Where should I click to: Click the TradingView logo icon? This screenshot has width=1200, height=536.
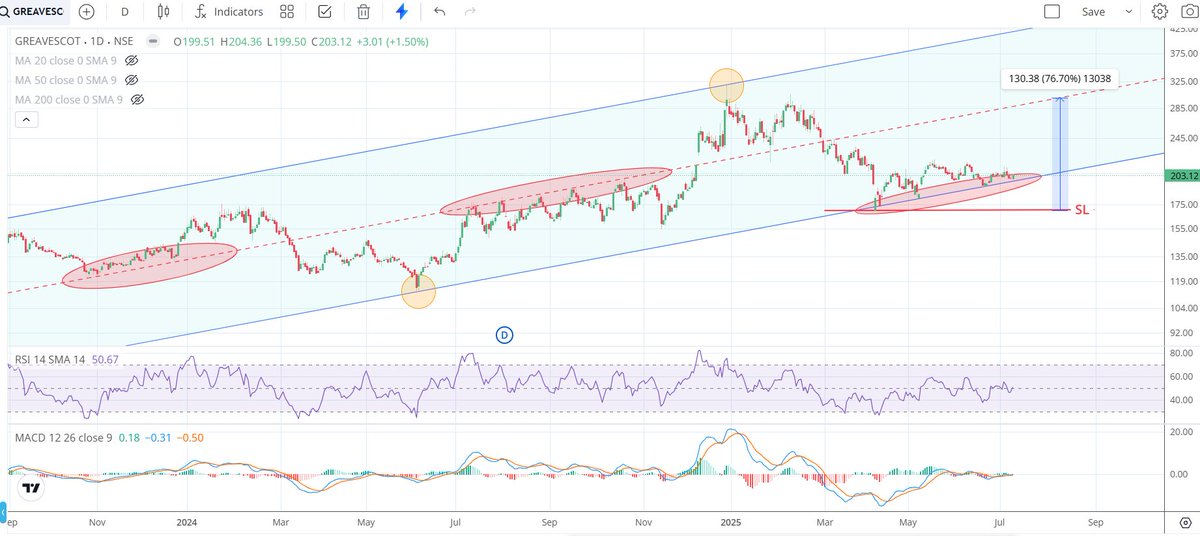click(x=30, y=489)
